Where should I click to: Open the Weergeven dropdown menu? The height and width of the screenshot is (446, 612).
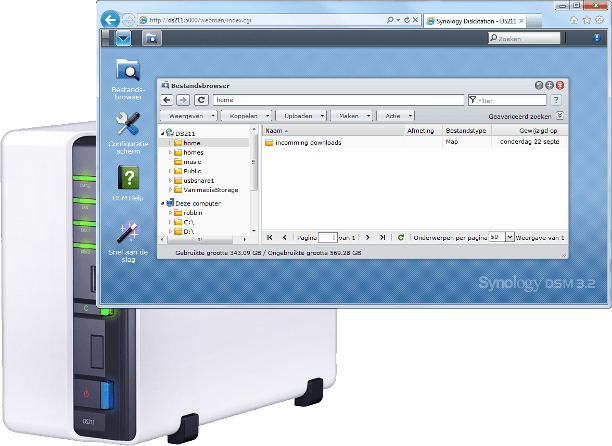pyautogui.click(x=188, y=116)
